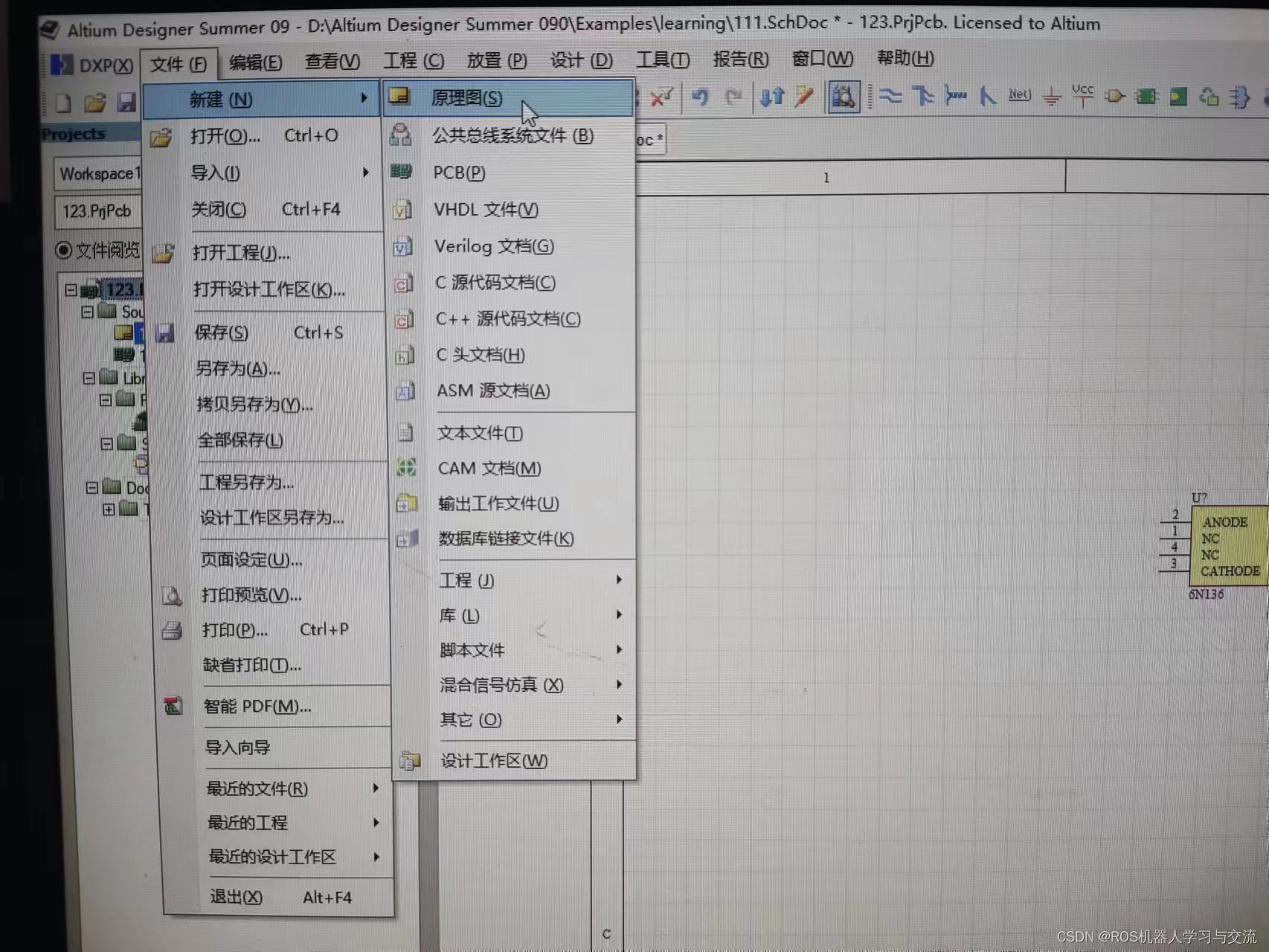Open the 新建 (N) submenu item
Screen dimensions: 1269x952
click(x=262, y=100)
